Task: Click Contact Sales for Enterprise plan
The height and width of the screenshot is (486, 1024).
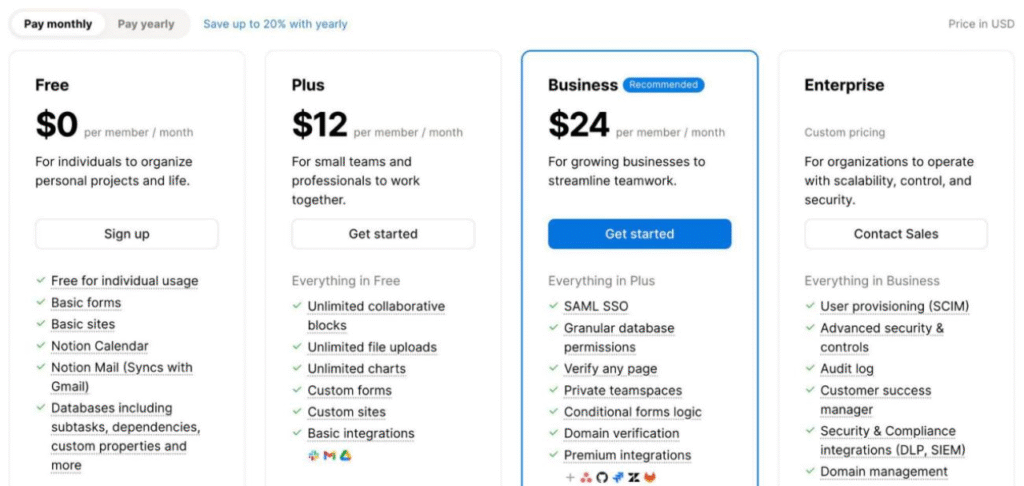Action: [x=896, y=234]
